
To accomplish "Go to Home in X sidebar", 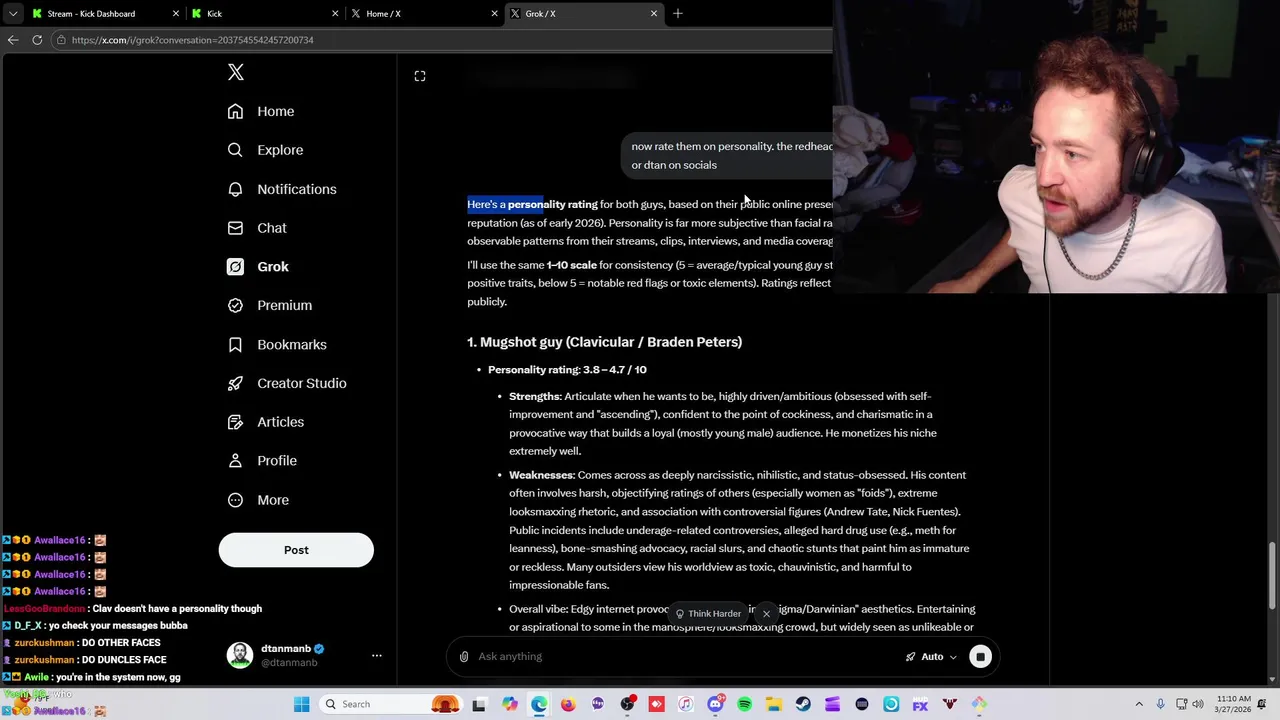I will 261,111.
